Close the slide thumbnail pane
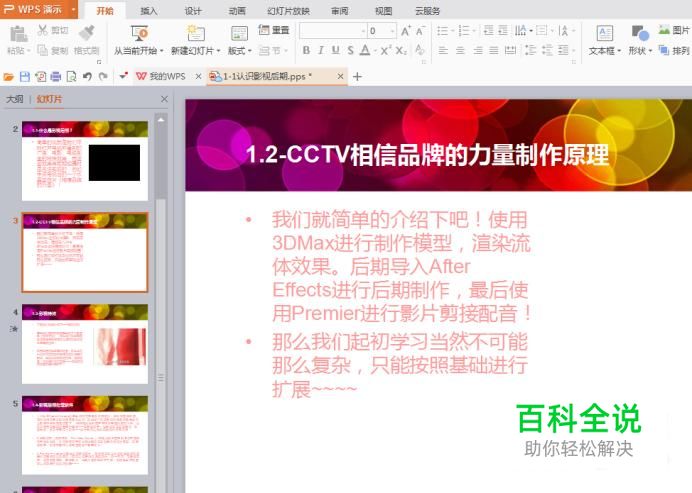Viewport: 692px width, 493px height. pyautogui.click(x=164, y=99)
